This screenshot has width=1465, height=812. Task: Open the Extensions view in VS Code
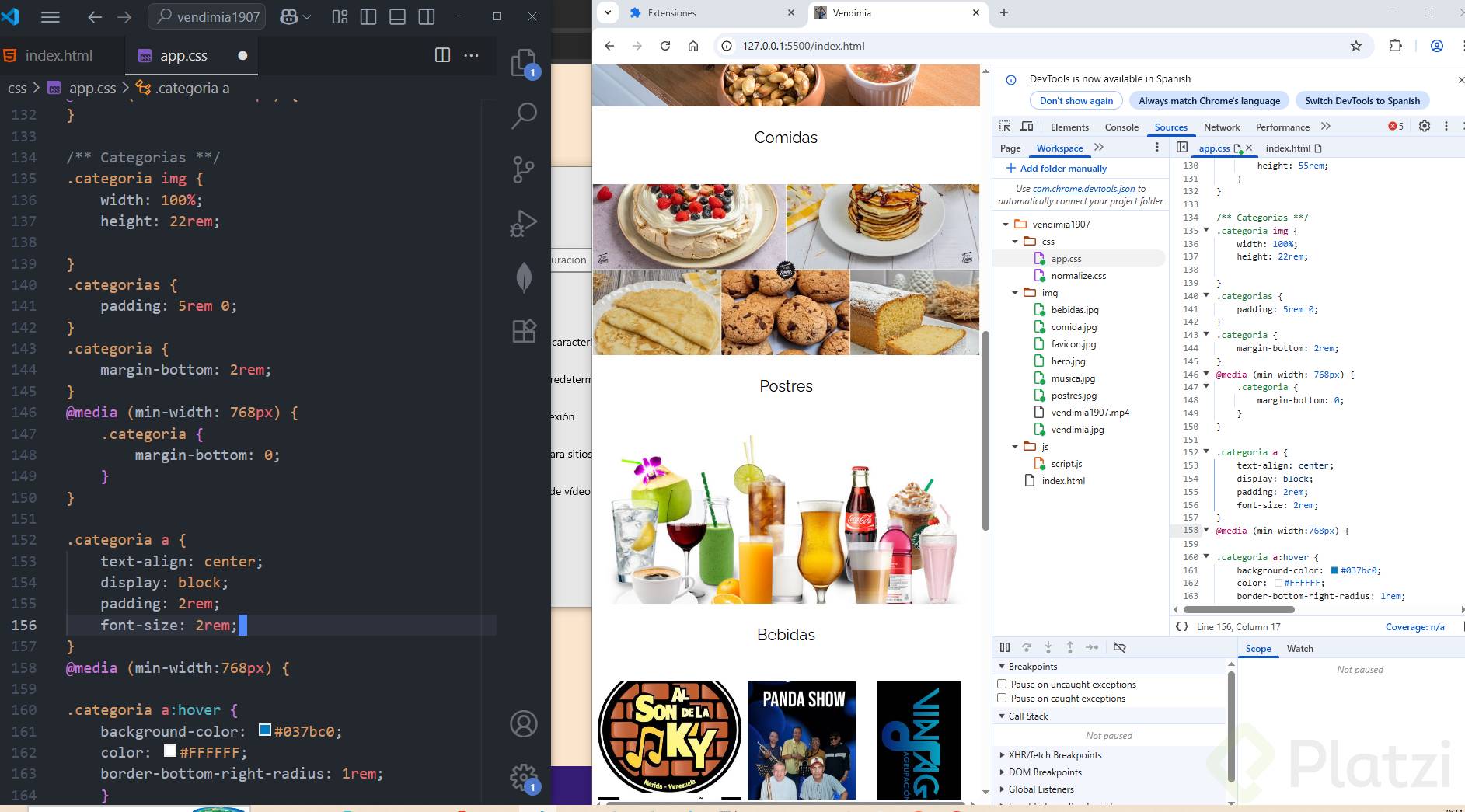coord(524,331)
